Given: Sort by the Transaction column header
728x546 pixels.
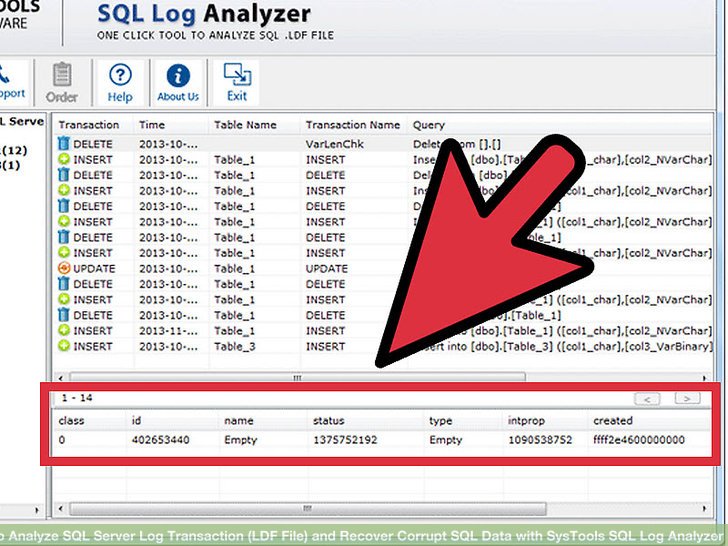Looking at the screenshot, I should (89, 125).
